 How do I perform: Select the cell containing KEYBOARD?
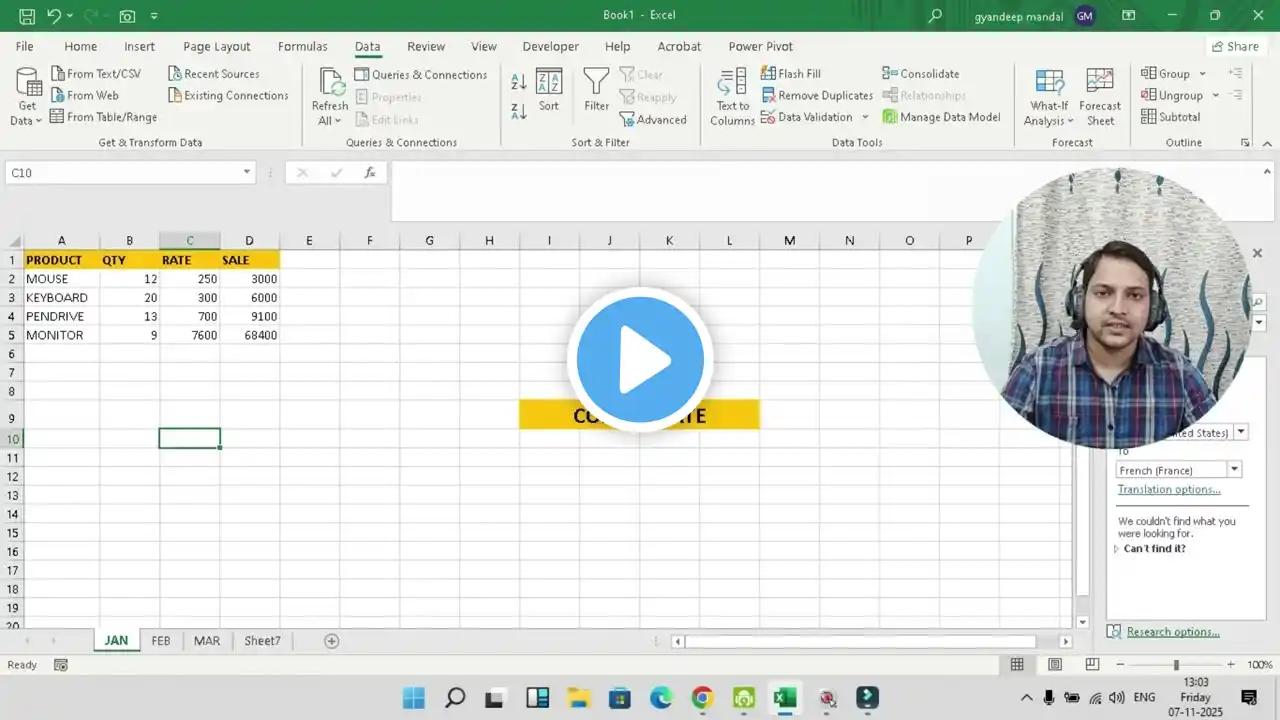pos(61,298)
